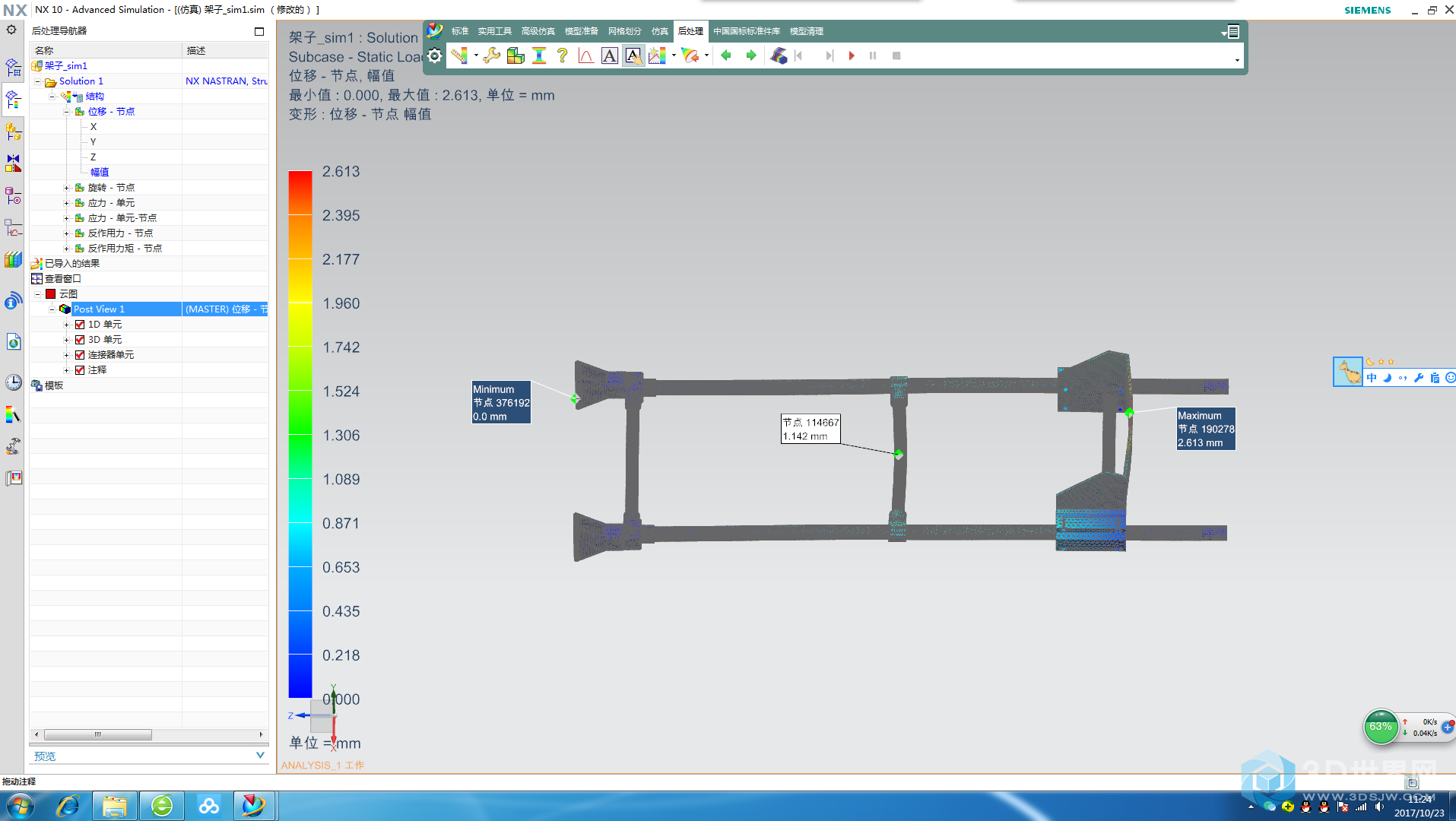Screen dimensions: 1456x821
Task: Open the Simulation Navigator sidebar tab
Action: tap(13, 67)
